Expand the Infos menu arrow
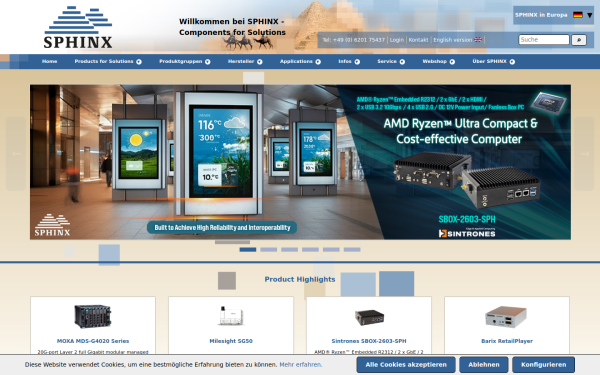This screenshot has width=600, height=375. coord(357,62)
